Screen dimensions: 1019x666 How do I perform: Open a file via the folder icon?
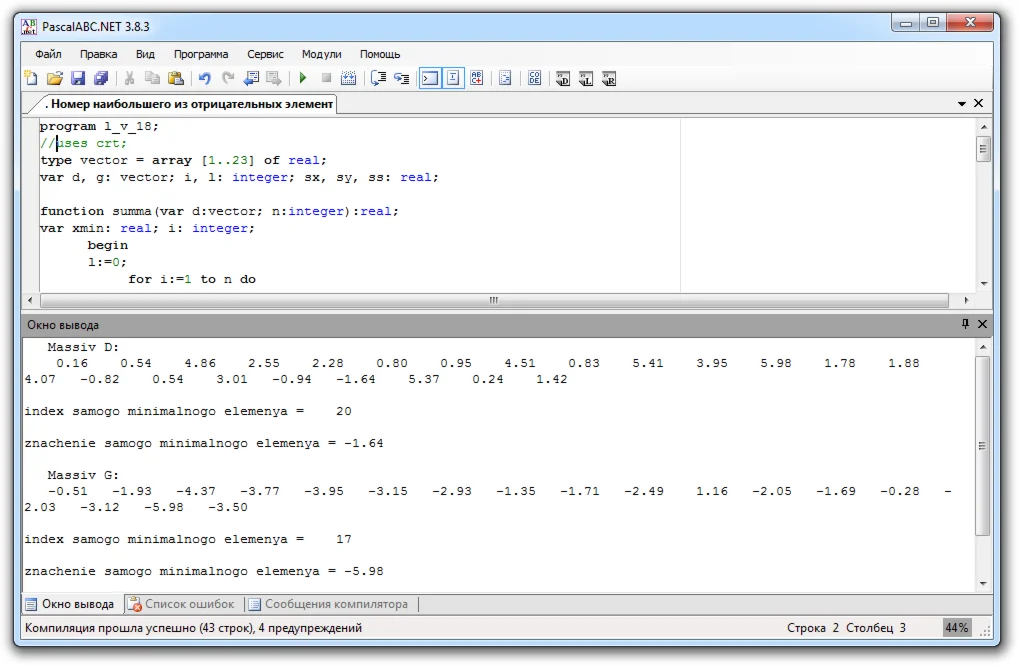[x=54, y=78]
